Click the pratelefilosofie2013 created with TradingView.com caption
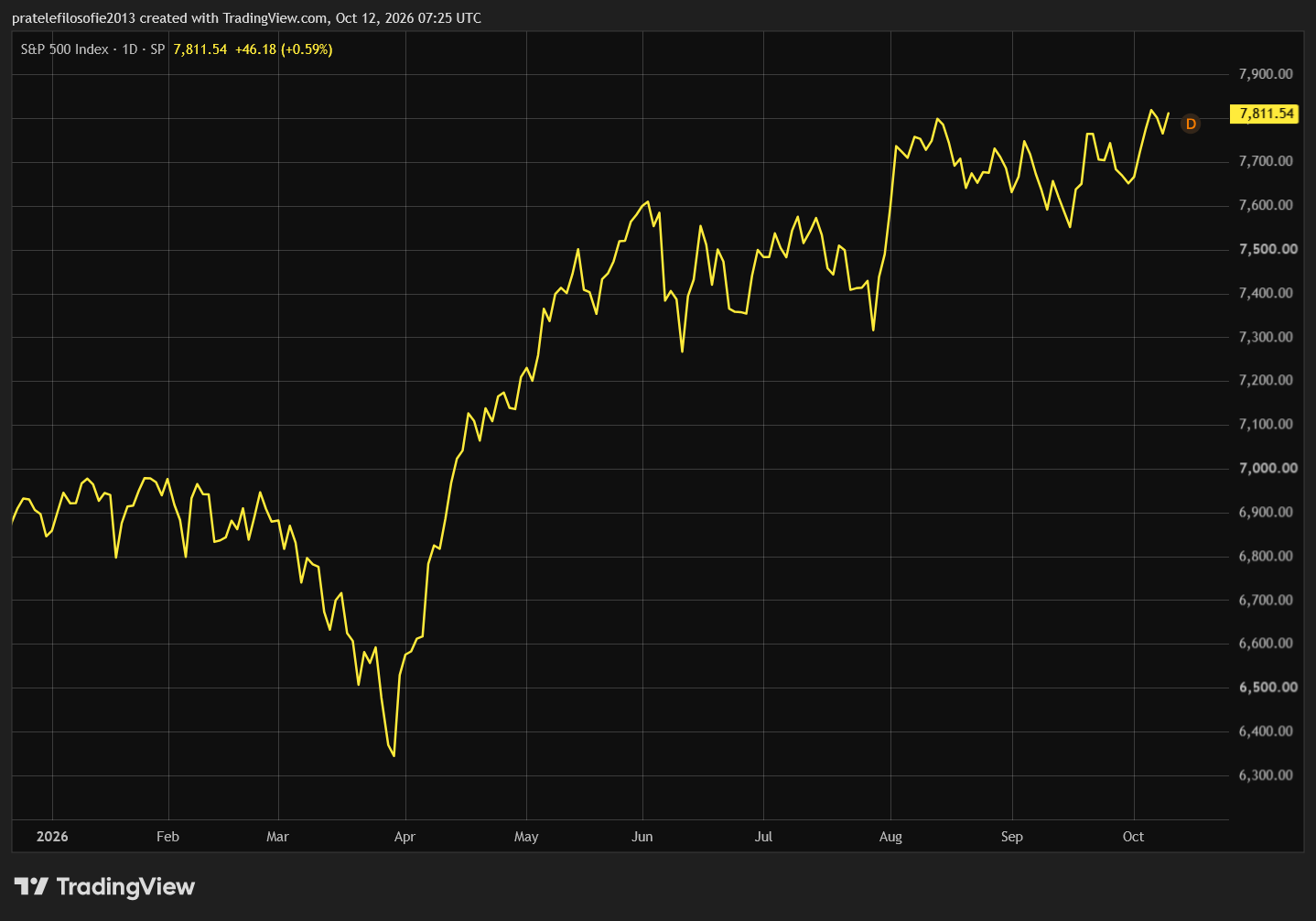Viewport: 1316px width, 921px height. [170, 18]
